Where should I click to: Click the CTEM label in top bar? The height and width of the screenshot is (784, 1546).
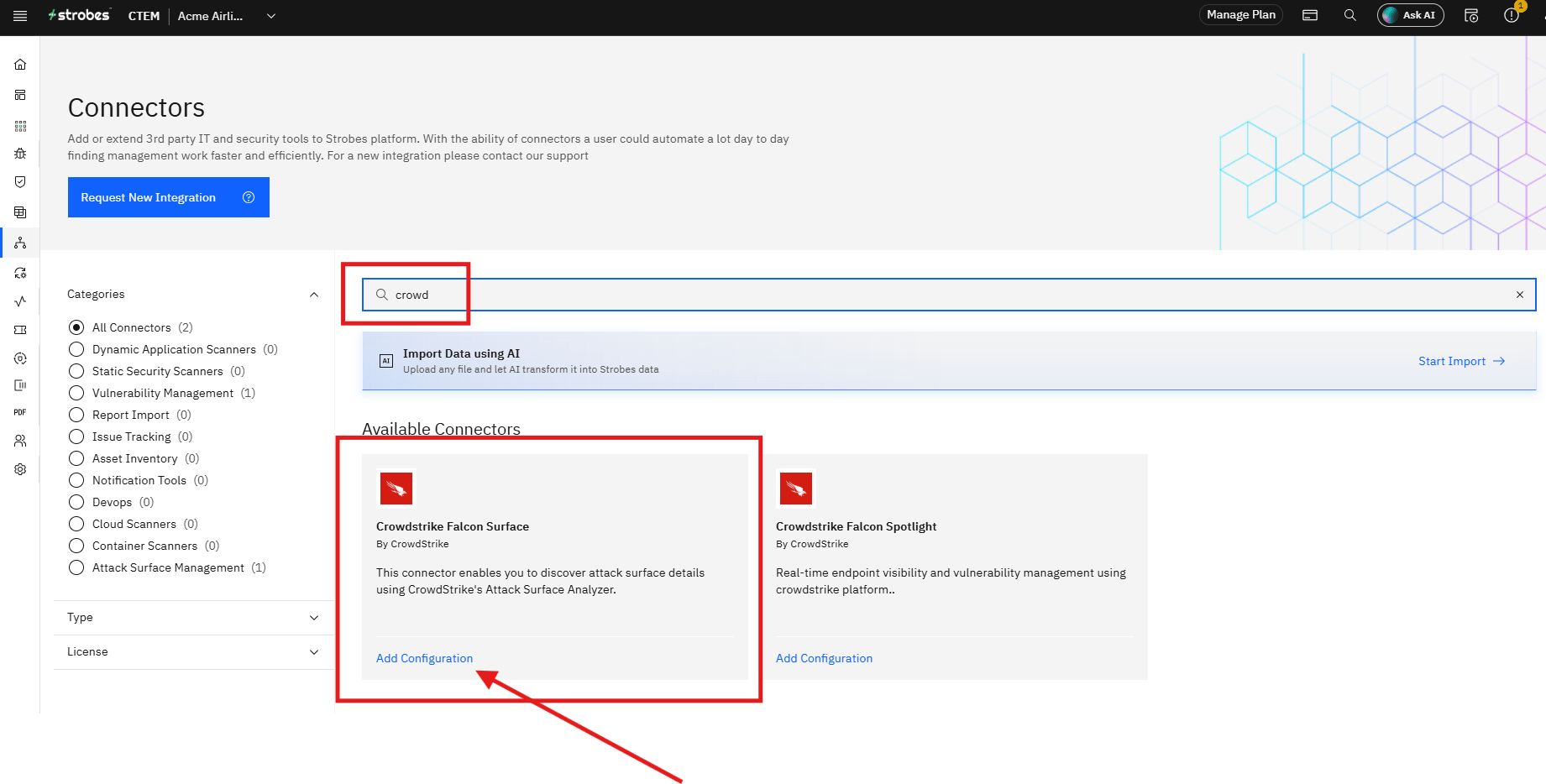click(x=144, y=16)
